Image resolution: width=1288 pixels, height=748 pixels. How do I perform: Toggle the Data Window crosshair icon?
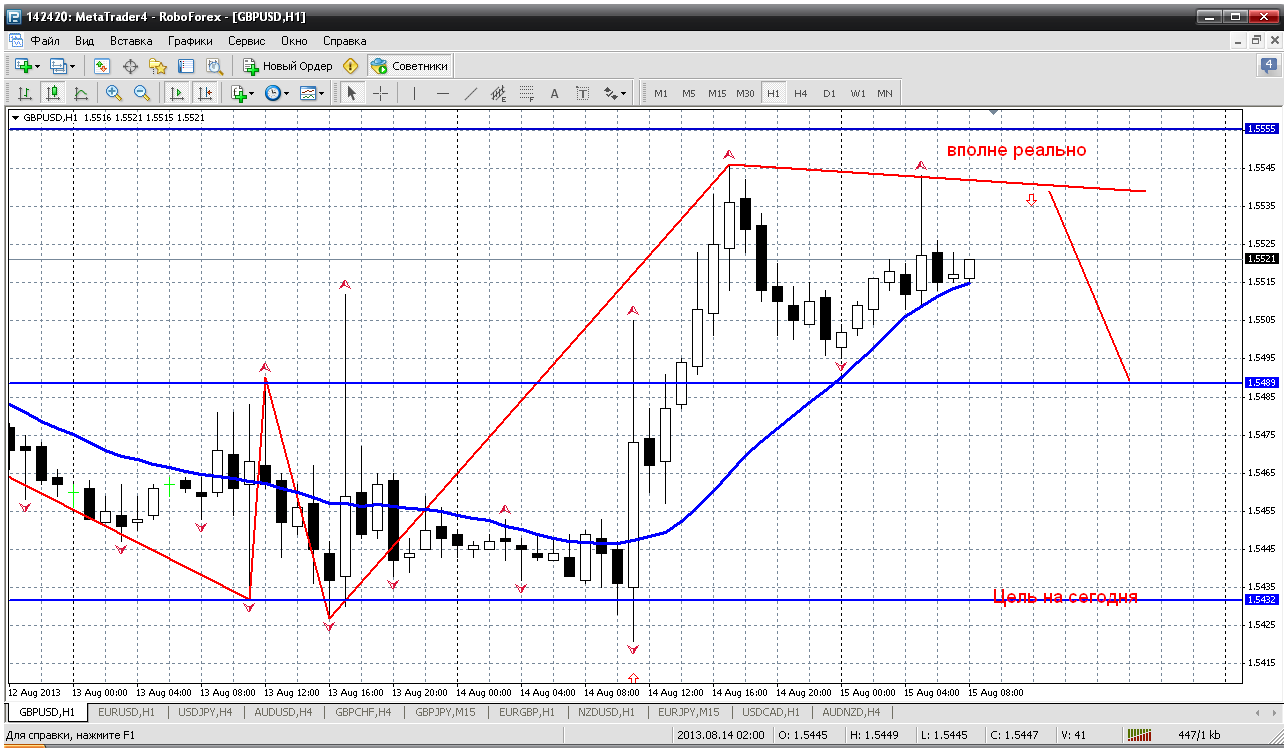pyautogui.click(x=130, y=66)
